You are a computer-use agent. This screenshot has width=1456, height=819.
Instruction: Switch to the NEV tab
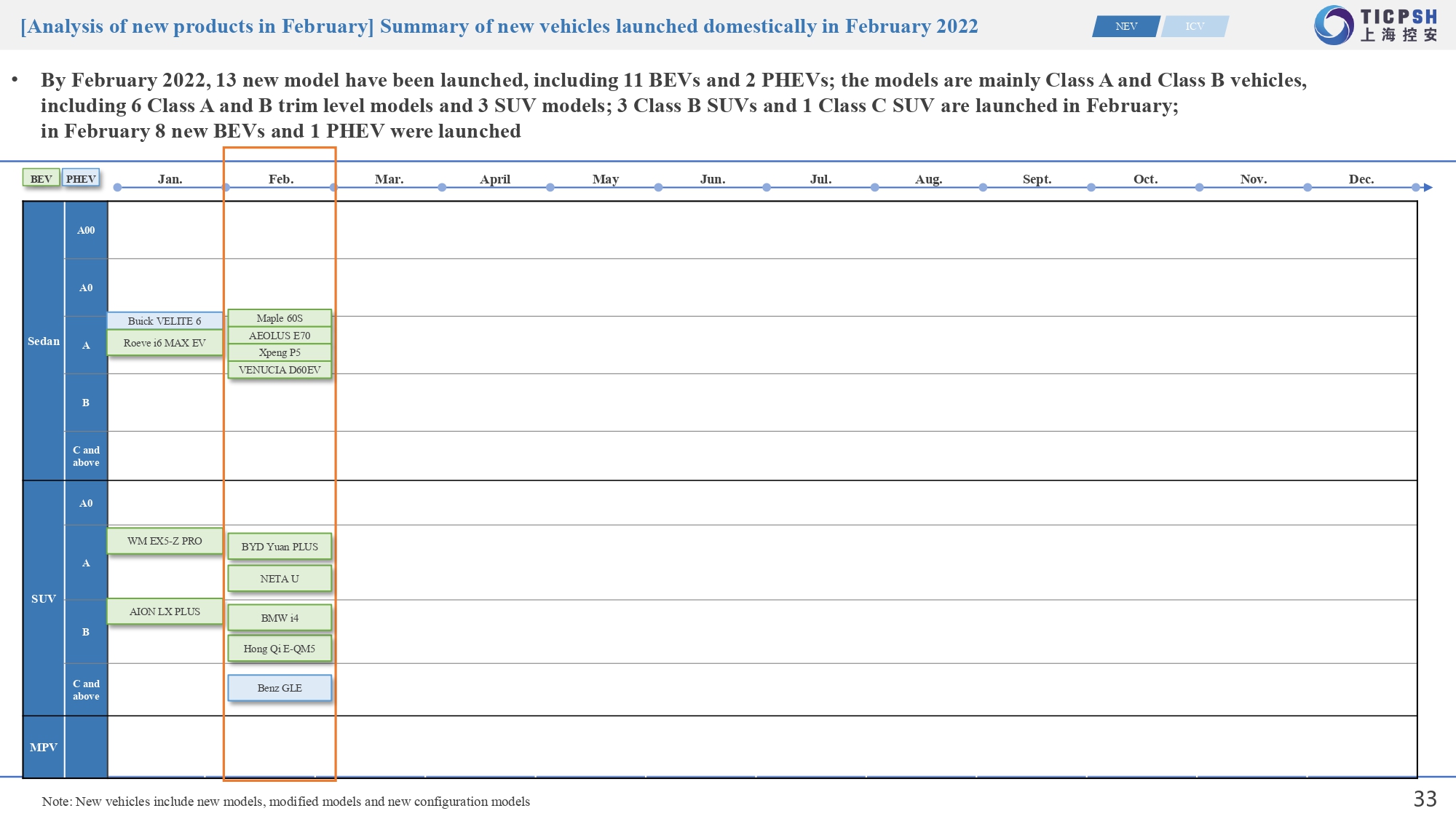tap(1125, 26)
